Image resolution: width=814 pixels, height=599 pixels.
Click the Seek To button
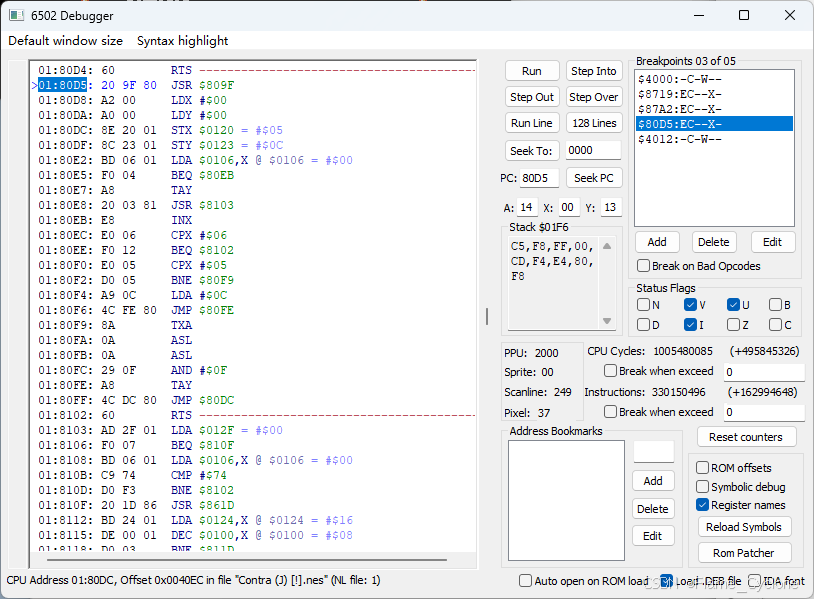pyautogui.click(x=532, y=151)
